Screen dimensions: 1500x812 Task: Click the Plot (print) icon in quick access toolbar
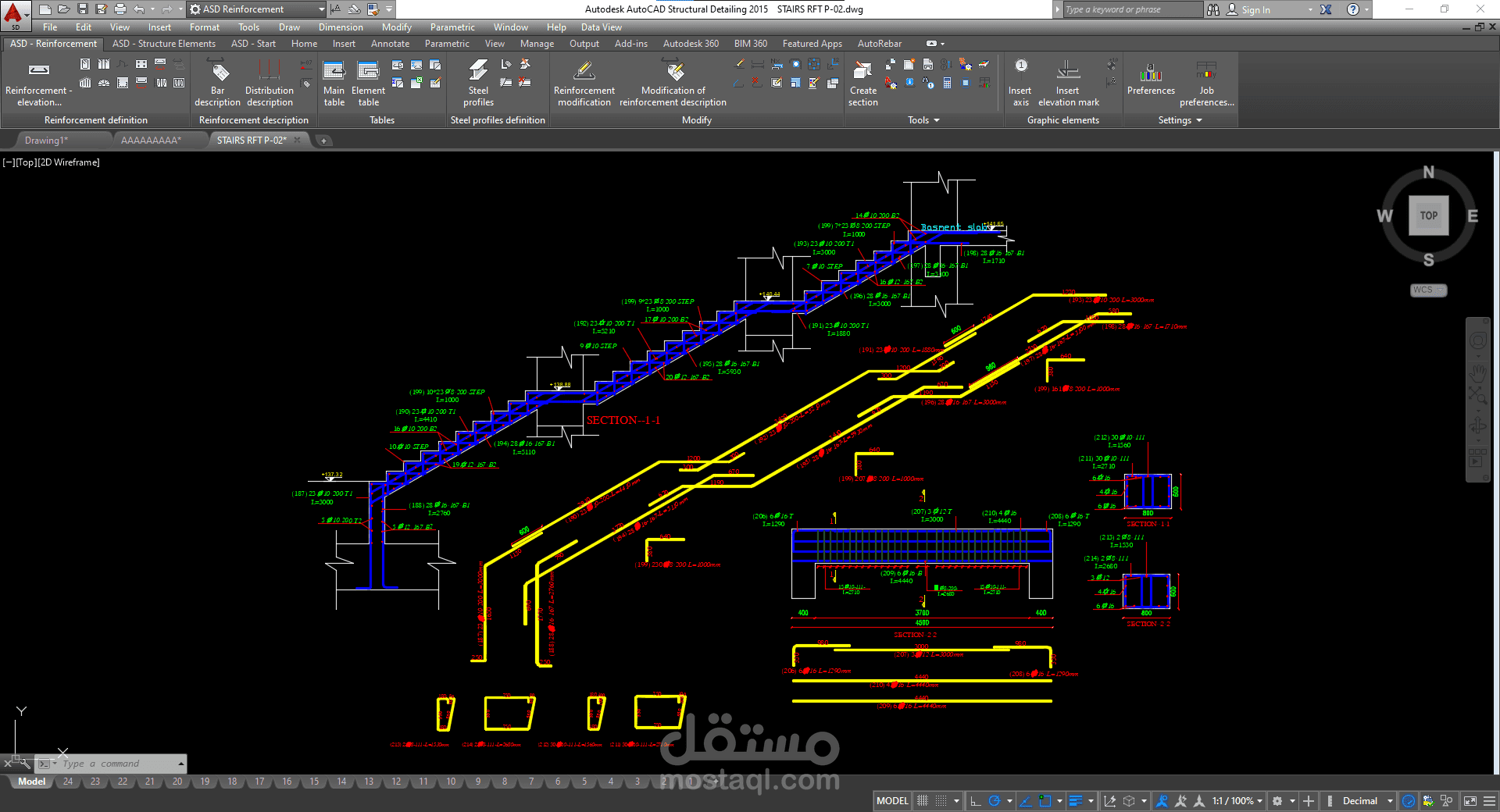pos(120,9)
